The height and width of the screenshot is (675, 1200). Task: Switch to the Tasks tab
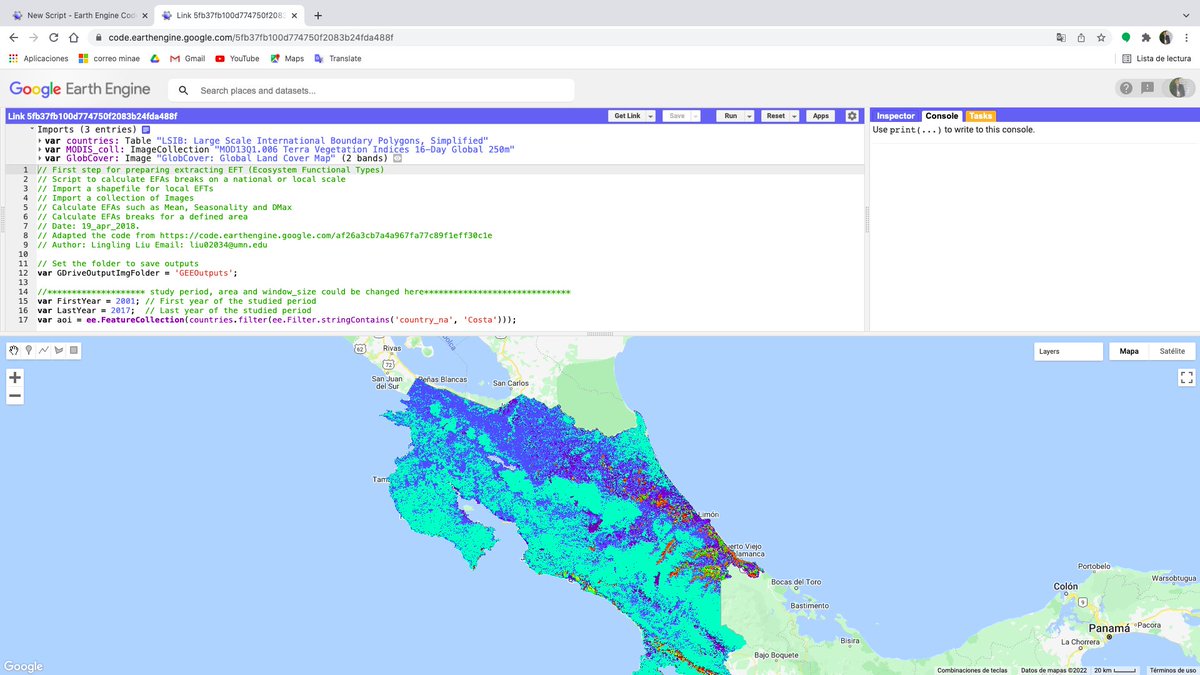click(981, 116)
